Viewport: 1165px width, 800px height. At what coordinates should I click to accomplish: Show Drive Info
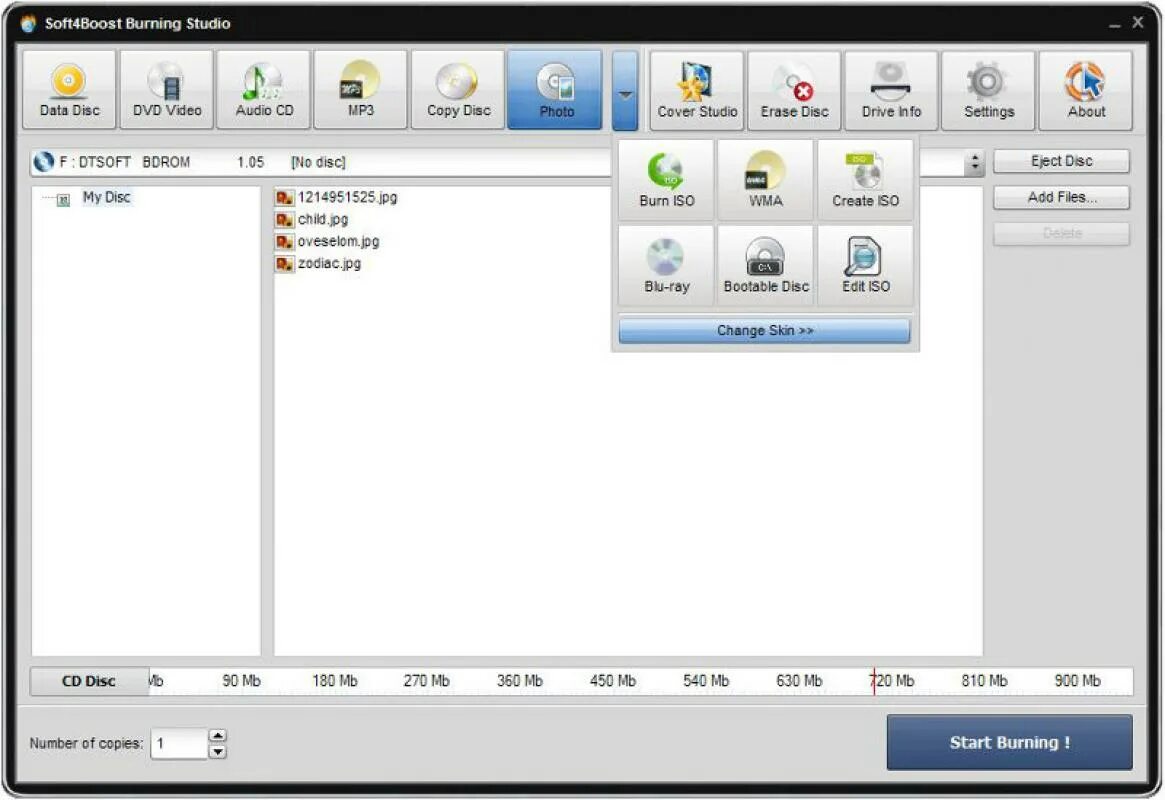[891, 91]
